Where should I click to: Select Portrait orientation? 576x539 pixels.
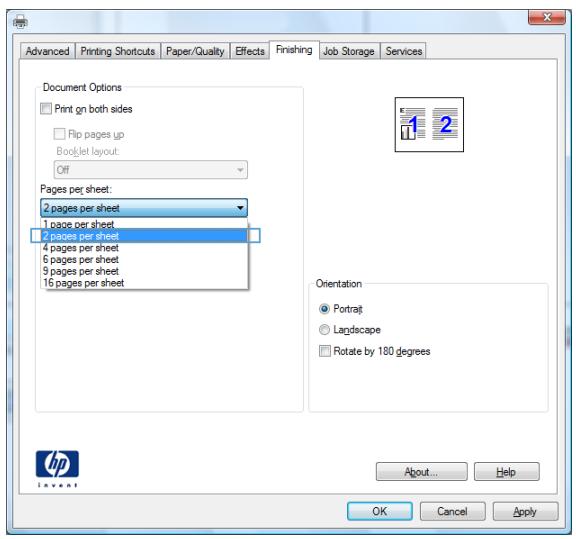[x=324, y=309]
